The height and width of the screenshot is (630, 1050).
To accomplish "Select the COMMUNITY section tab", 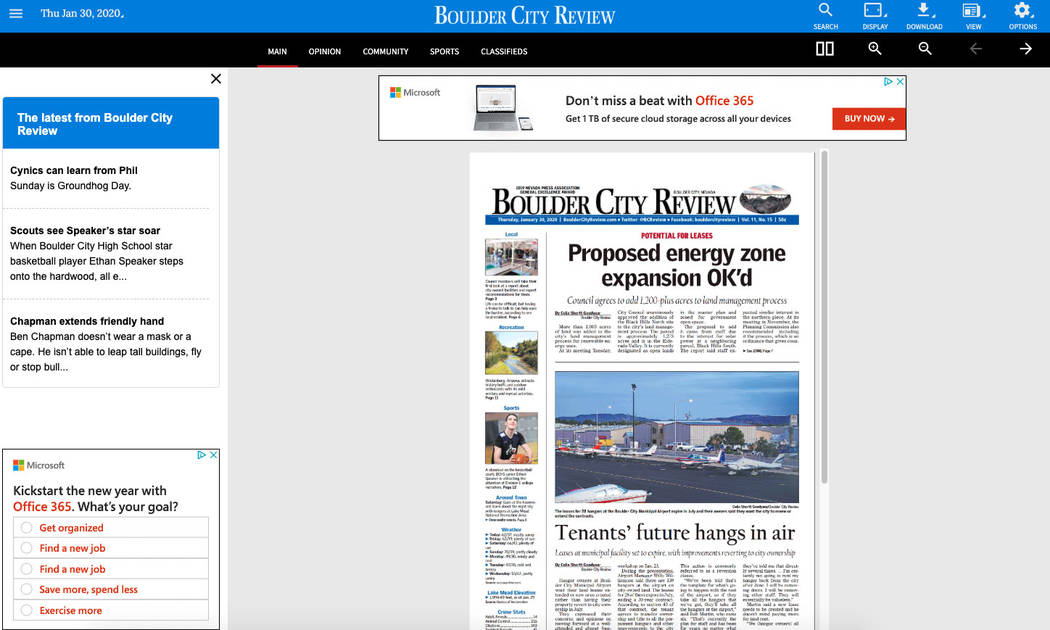I will point(386,52).
